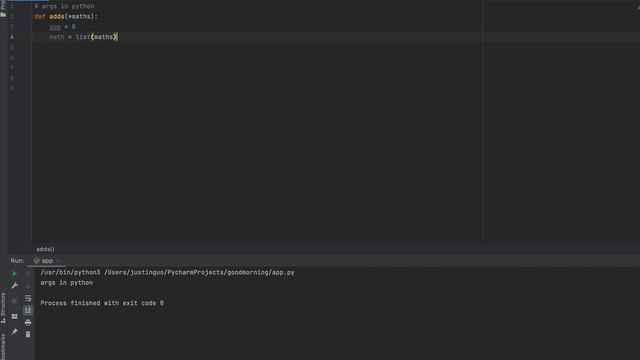Click the Up the stack trace arrow
The image size is (640, 360).
(x=28, y=273)
